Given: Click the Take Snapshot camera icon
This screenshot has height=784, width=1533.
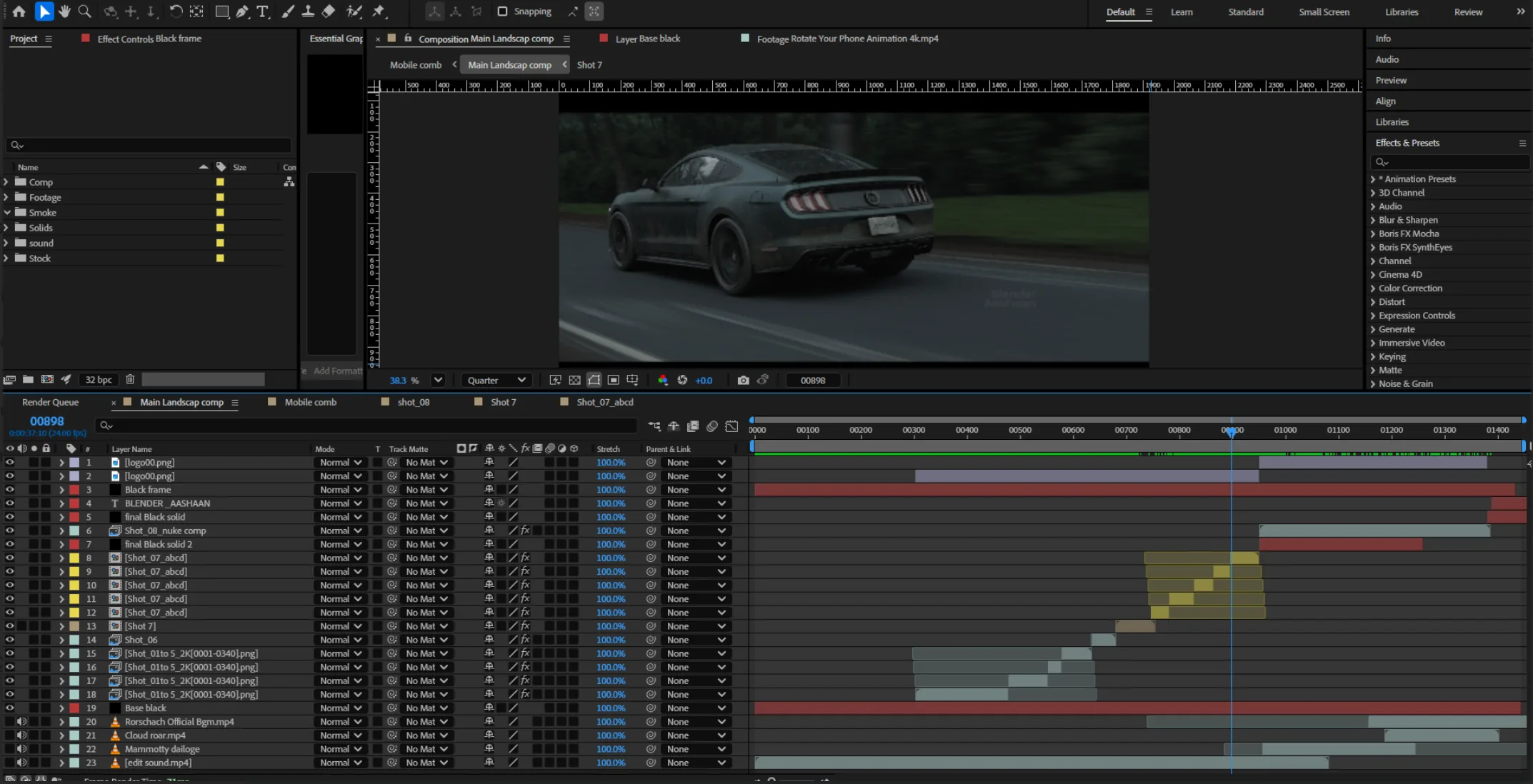Looking at the screenshot, I should (743, 381).
